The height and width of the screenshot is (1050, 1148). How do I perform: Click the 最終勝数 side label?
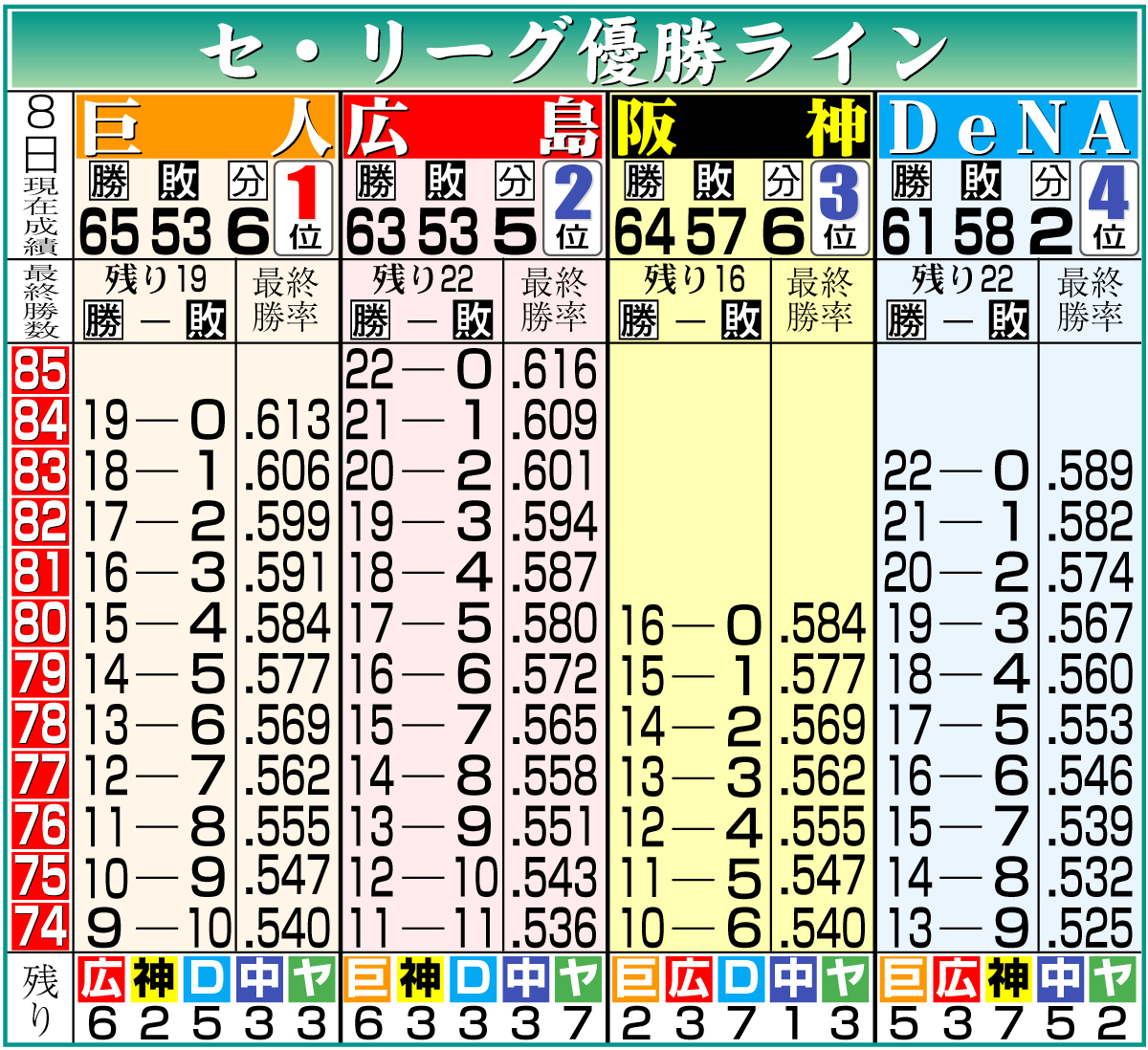click(41, 302)
